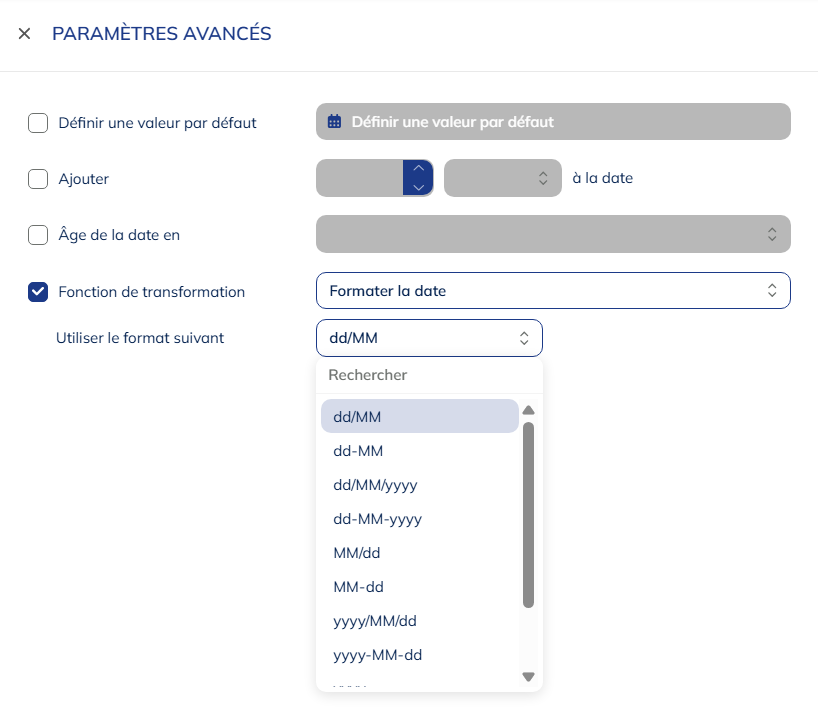Close the Paramètres avancés panel
Image resolution: width=818 pixels, height=713 pixels.
[25, 34]
